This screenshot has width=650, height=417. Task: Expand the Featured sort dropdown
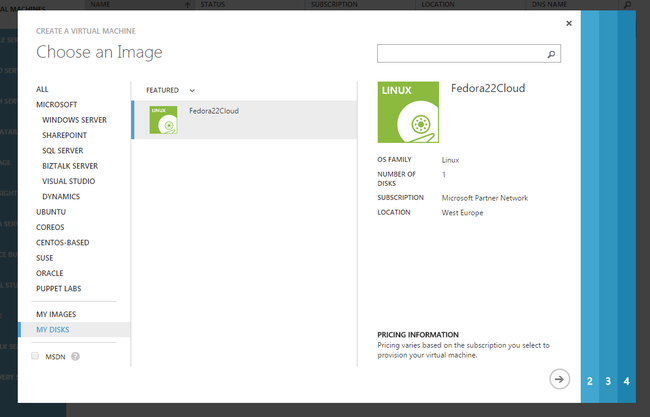tap(192, 90)
